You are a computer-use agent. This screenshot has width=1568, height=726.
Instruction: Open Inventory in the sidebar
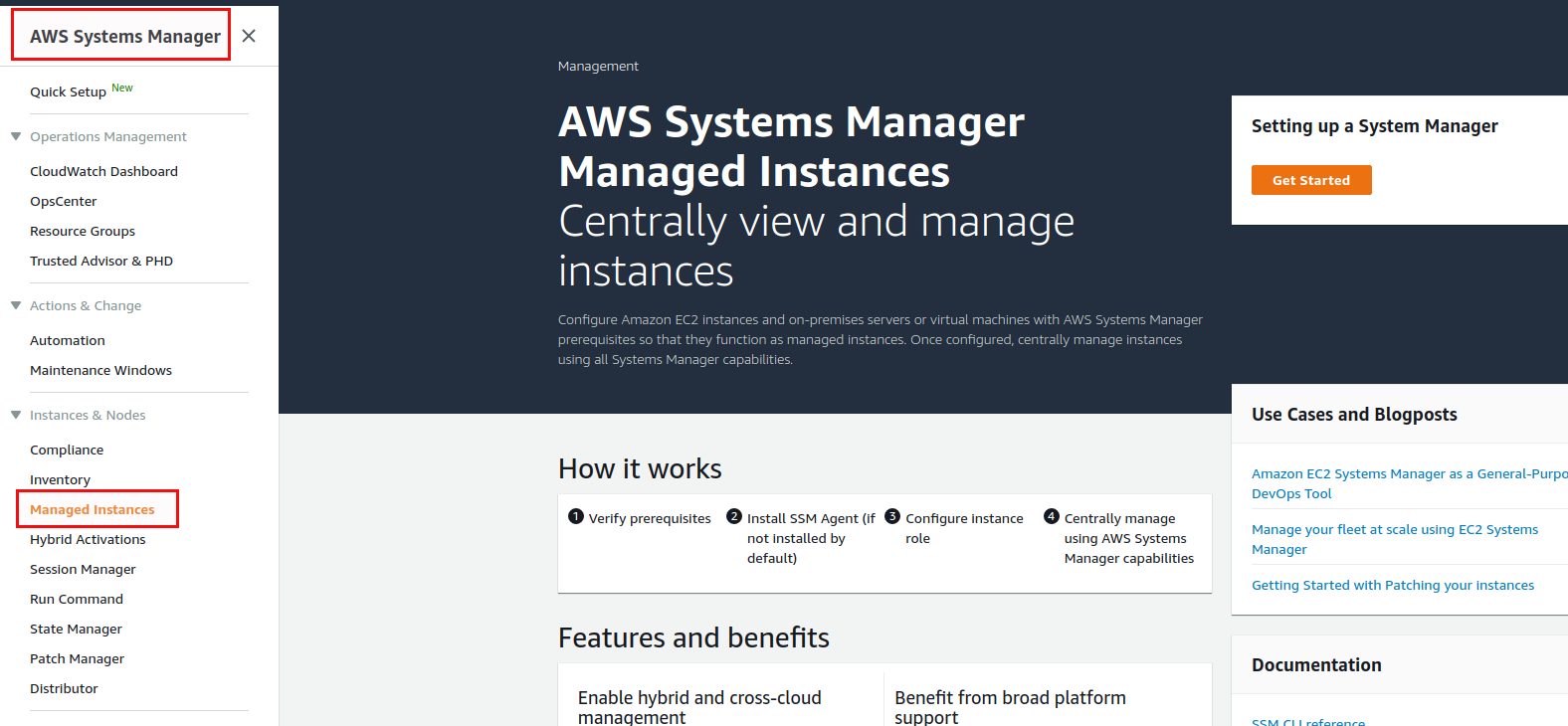(60, 479)
